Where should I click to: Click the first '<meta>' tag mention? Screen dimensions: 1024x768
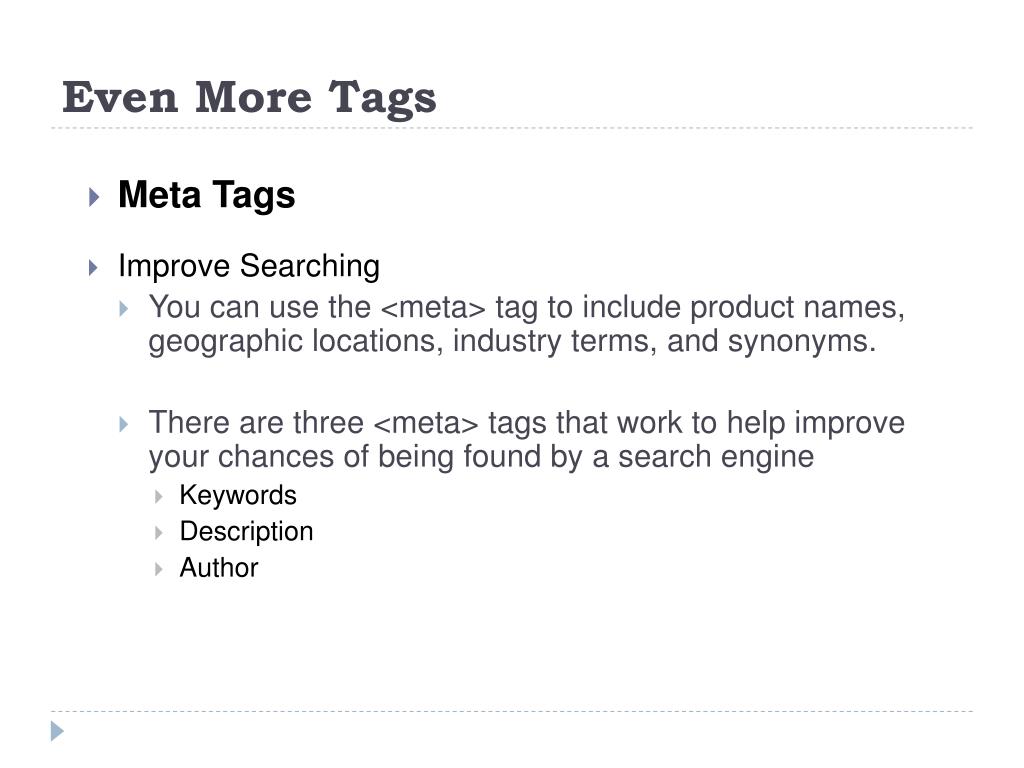pos(433,308)
